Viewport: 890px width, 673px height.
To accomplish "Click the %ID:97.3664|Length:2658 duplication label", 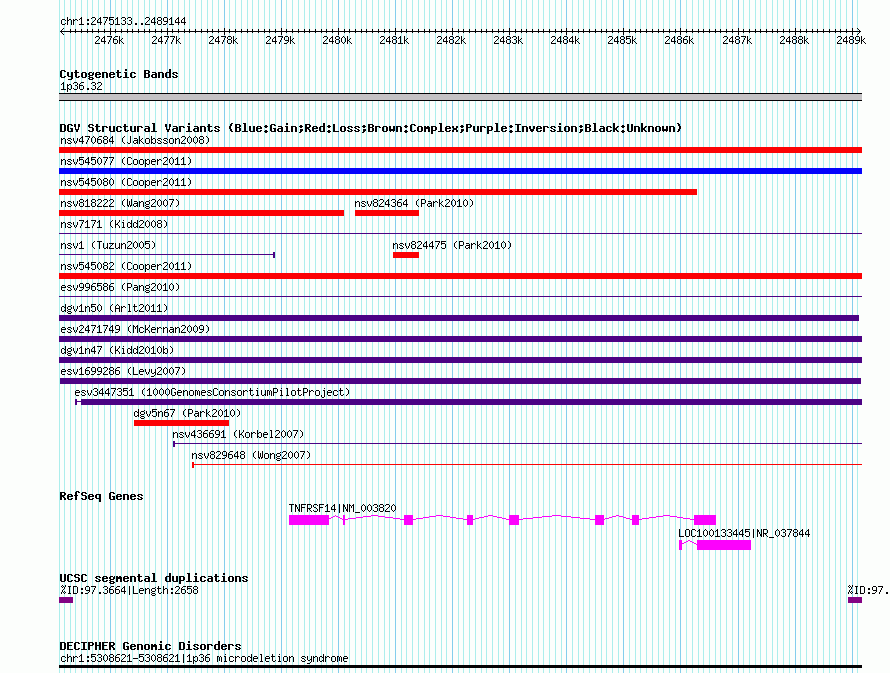I will coord(129,590).
